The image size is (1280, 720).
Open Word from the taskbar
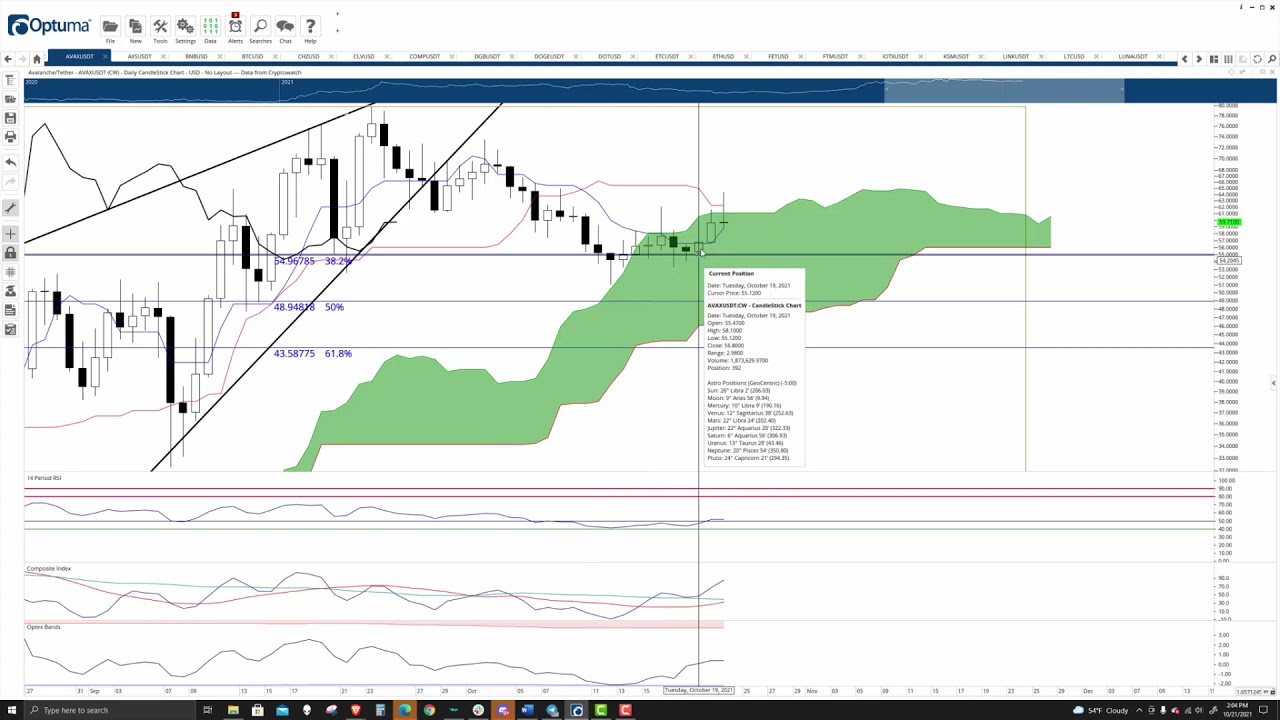(527, 710)
